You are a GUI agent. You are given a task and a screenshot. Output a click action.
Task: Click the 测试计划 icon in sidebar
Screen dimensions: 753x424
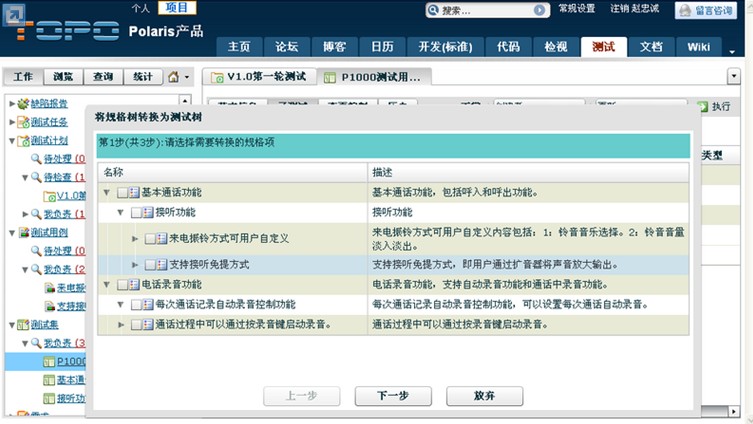pyautogui.click(x=23, y=141)
